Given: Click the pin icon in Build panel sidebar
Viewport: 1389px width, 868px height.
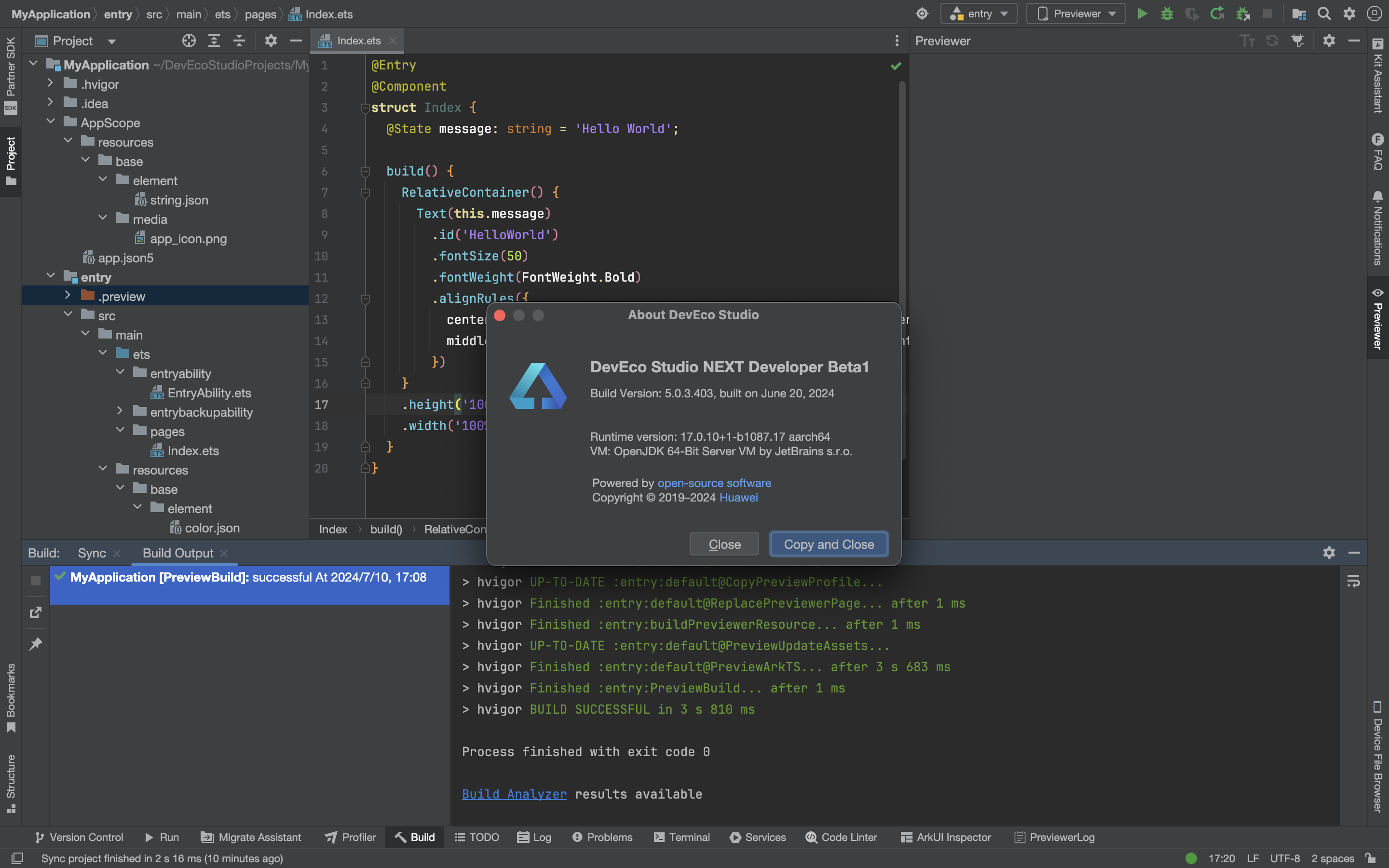Looking at the screenshot, I should (x=36, y=644).
